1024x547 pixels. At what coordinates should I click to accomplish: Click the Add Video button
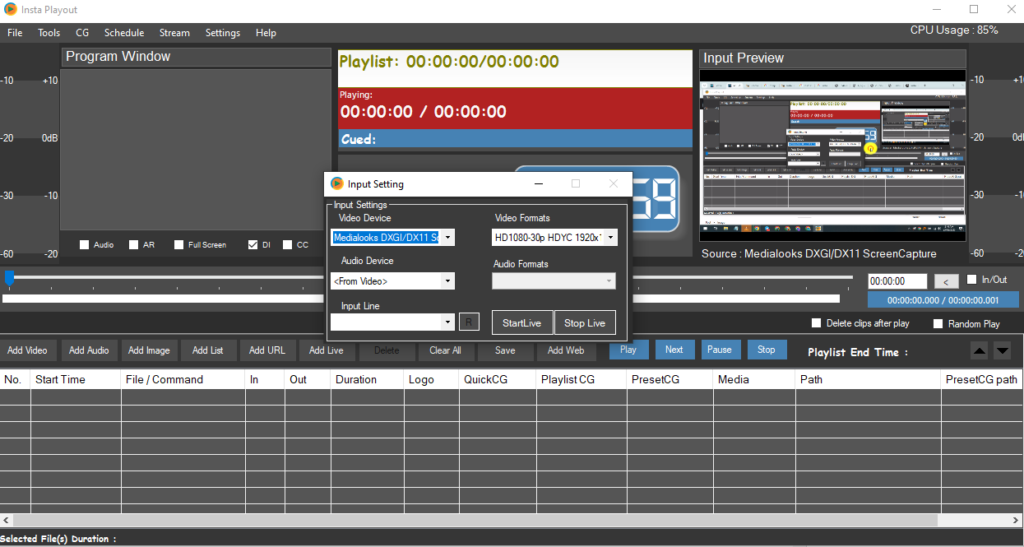click(x=28, y=350)
